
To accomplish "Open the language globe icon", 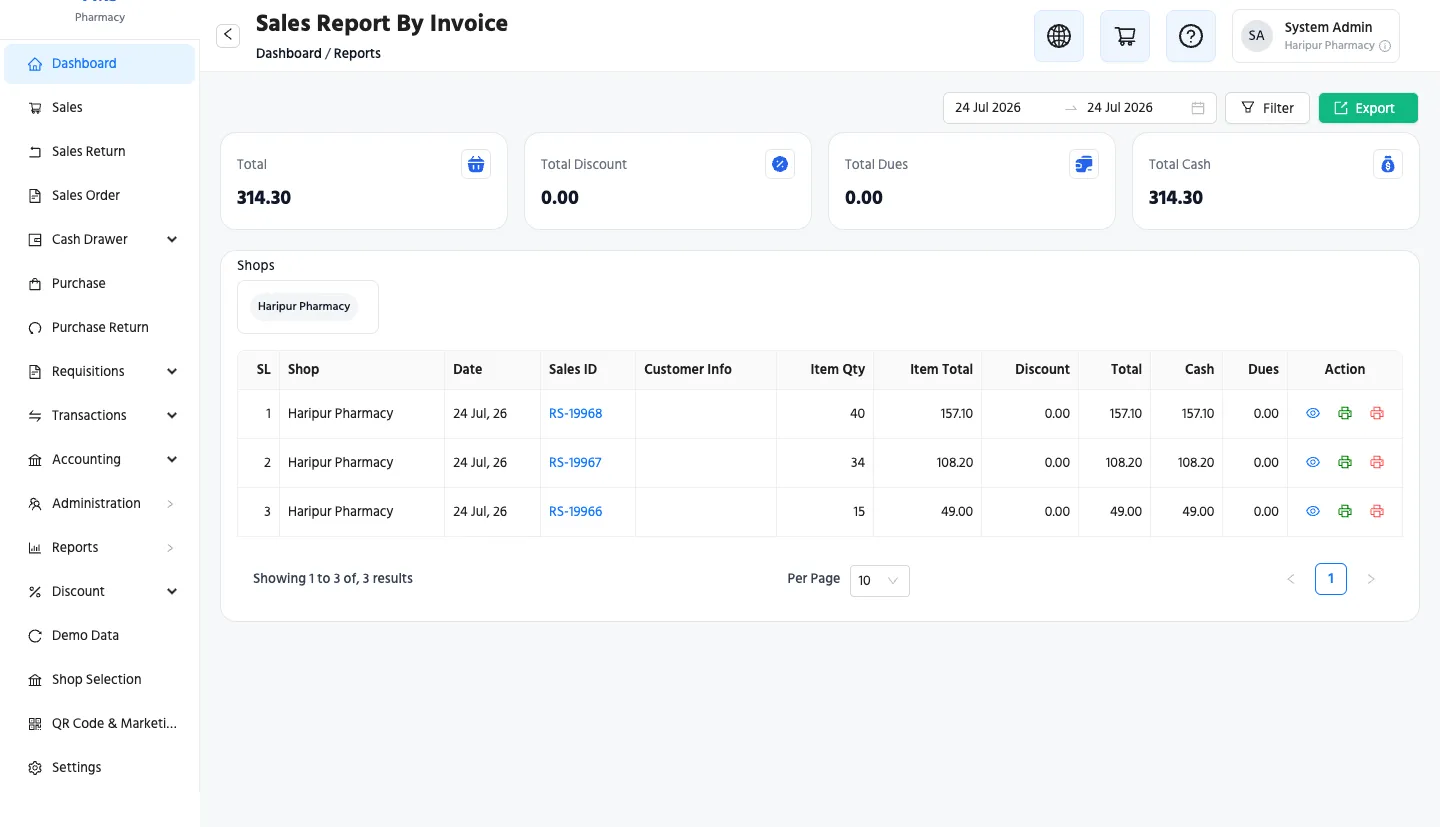I will coord(1059,36).
